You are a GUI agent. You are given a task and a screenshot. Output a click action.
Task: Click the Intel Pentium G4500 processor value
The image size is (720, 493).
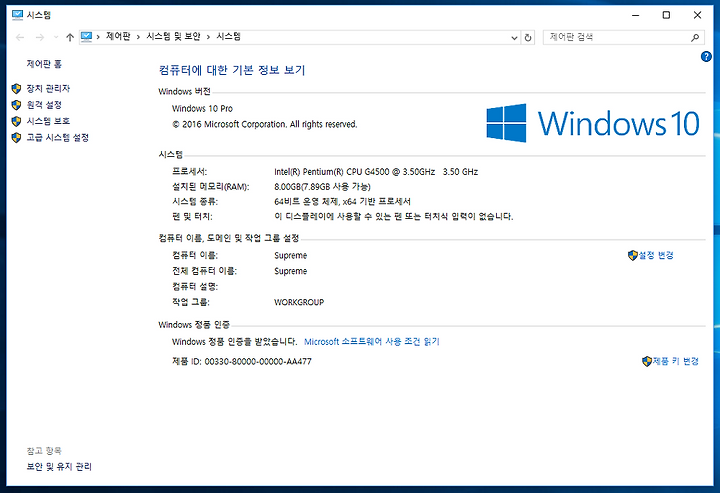(x=376, y=172)
